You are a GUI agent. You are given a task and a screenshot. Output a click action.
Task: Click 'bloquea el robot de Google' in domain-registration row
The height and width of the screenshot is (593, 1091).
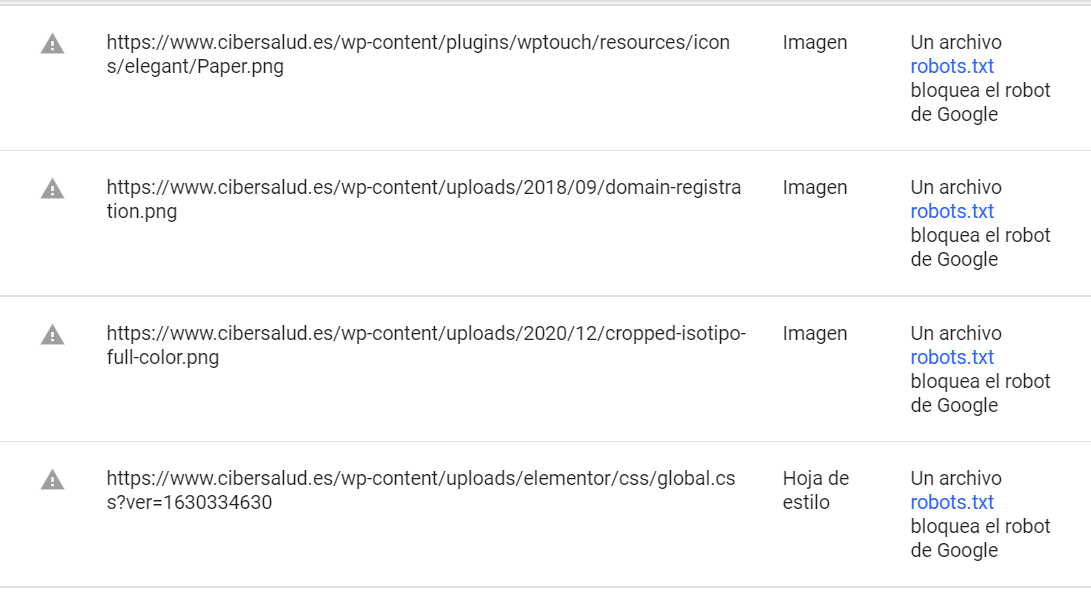(x=980, y=247)
